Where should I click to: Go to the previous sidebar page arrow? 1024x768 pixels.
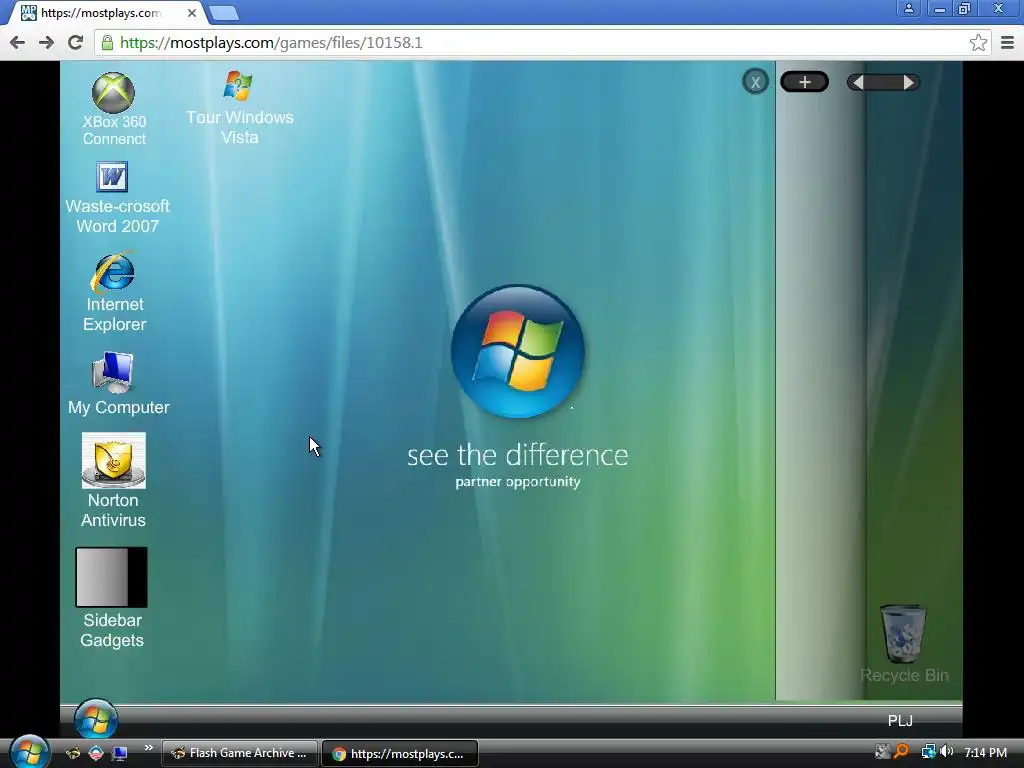[x=859, y=82]
